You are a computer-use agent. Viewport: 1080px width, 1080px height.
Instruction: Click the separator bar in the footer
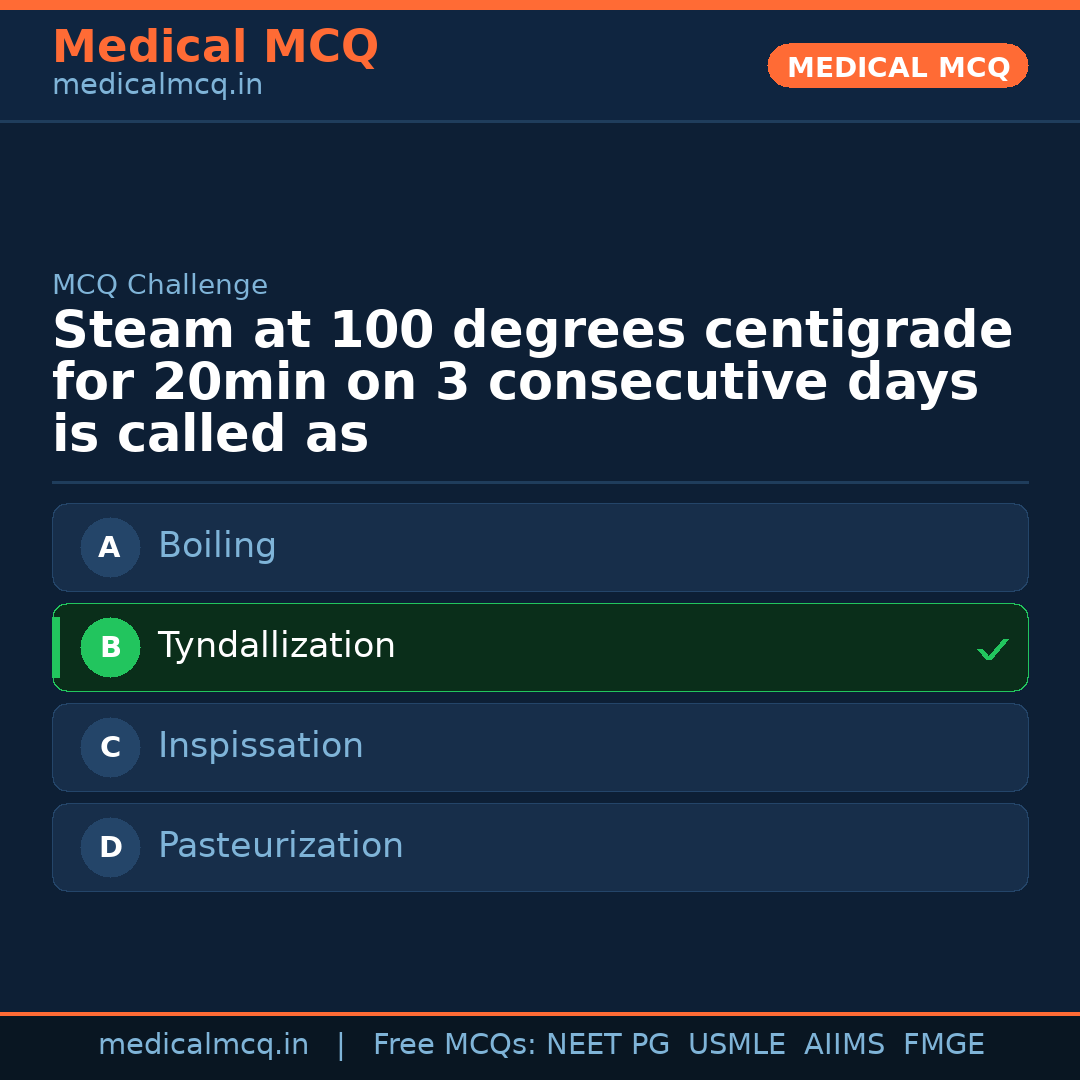[341, 1044]
